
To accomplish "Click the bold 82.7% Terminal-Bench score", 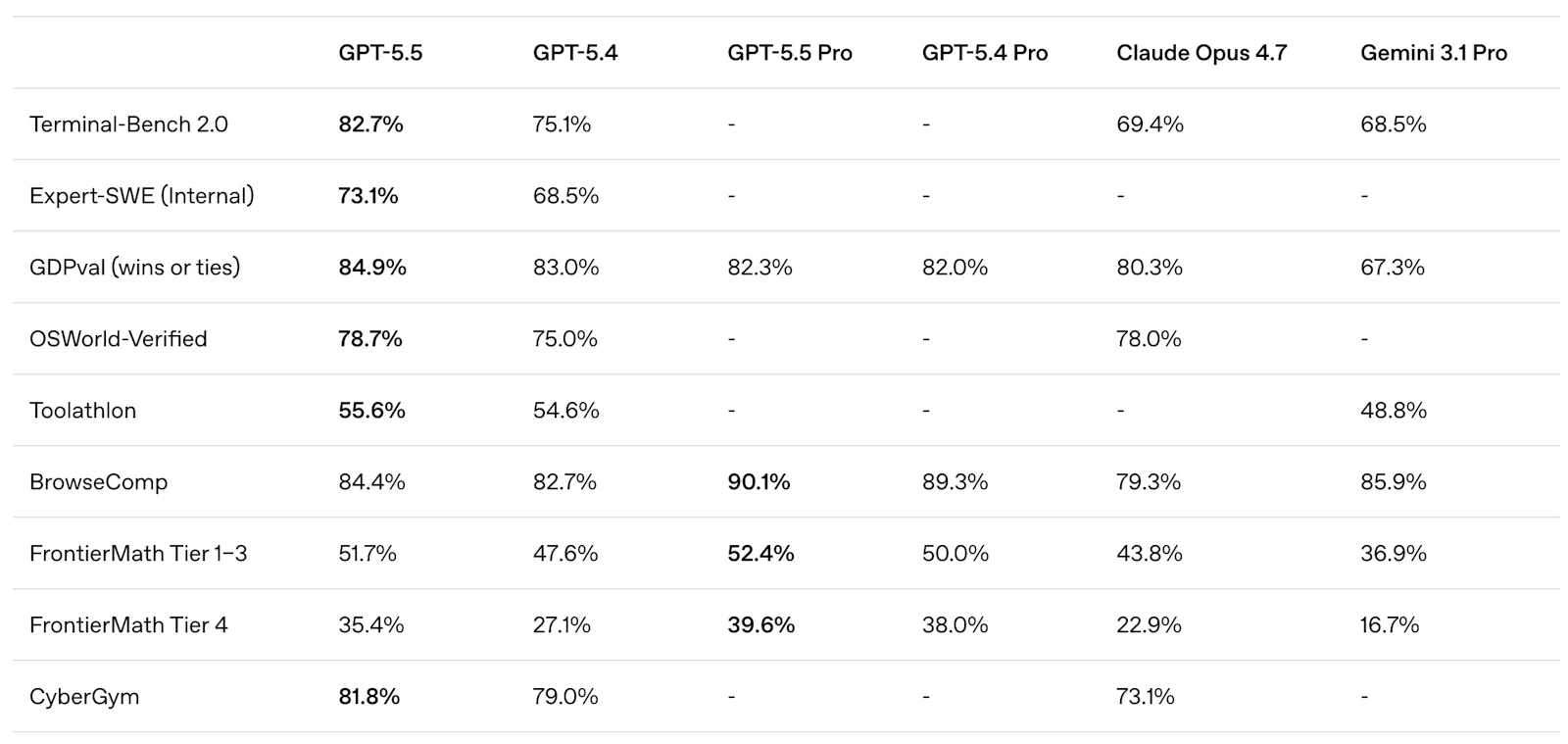I will [370, 124].
